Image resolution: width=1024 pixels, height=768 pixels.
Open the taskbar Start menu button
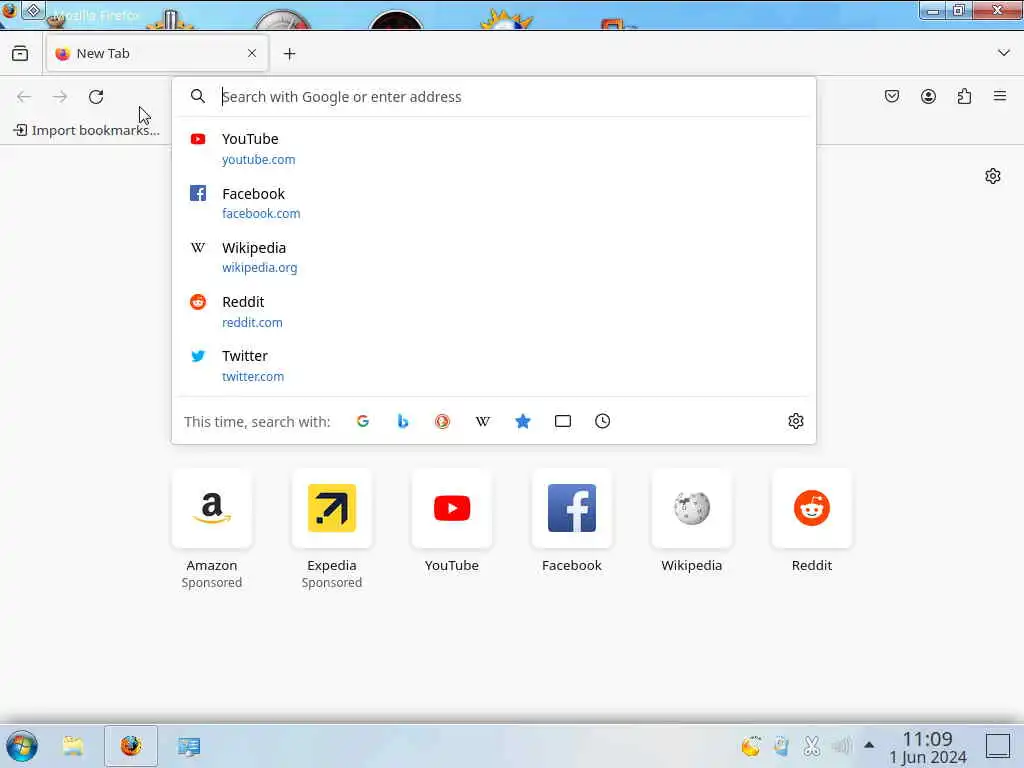pos(22,746)
